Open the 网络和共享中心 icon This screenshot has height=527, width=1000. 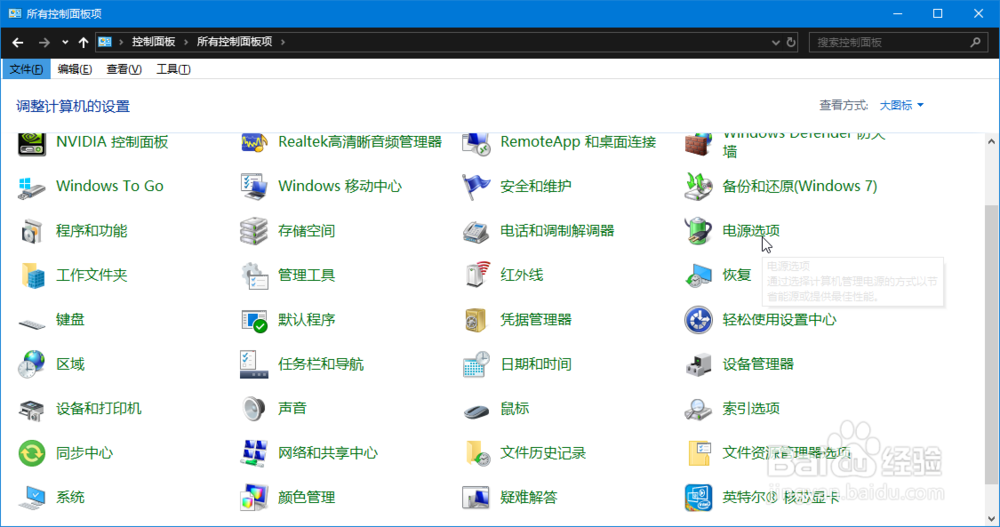254,453
